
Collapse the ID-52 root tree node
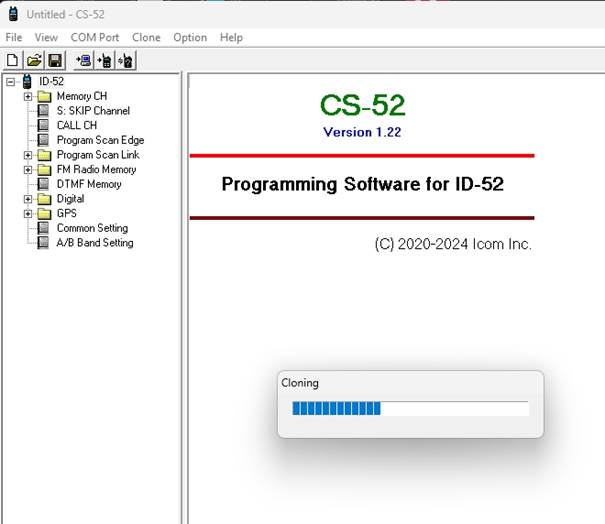(x=10, y=82)
